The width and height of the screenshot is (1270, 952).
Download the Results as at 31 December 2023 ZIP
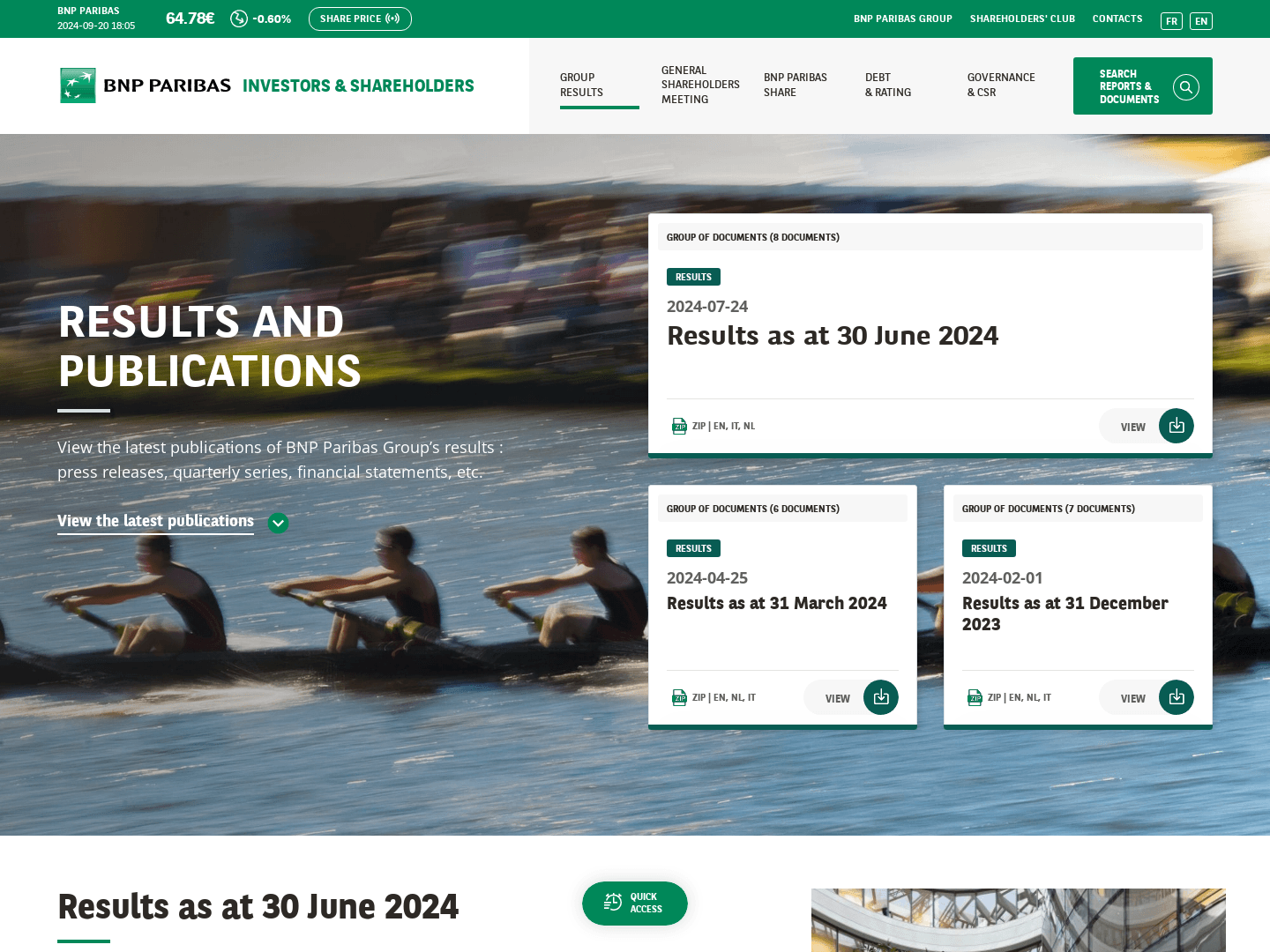[x=1177, y=697]
